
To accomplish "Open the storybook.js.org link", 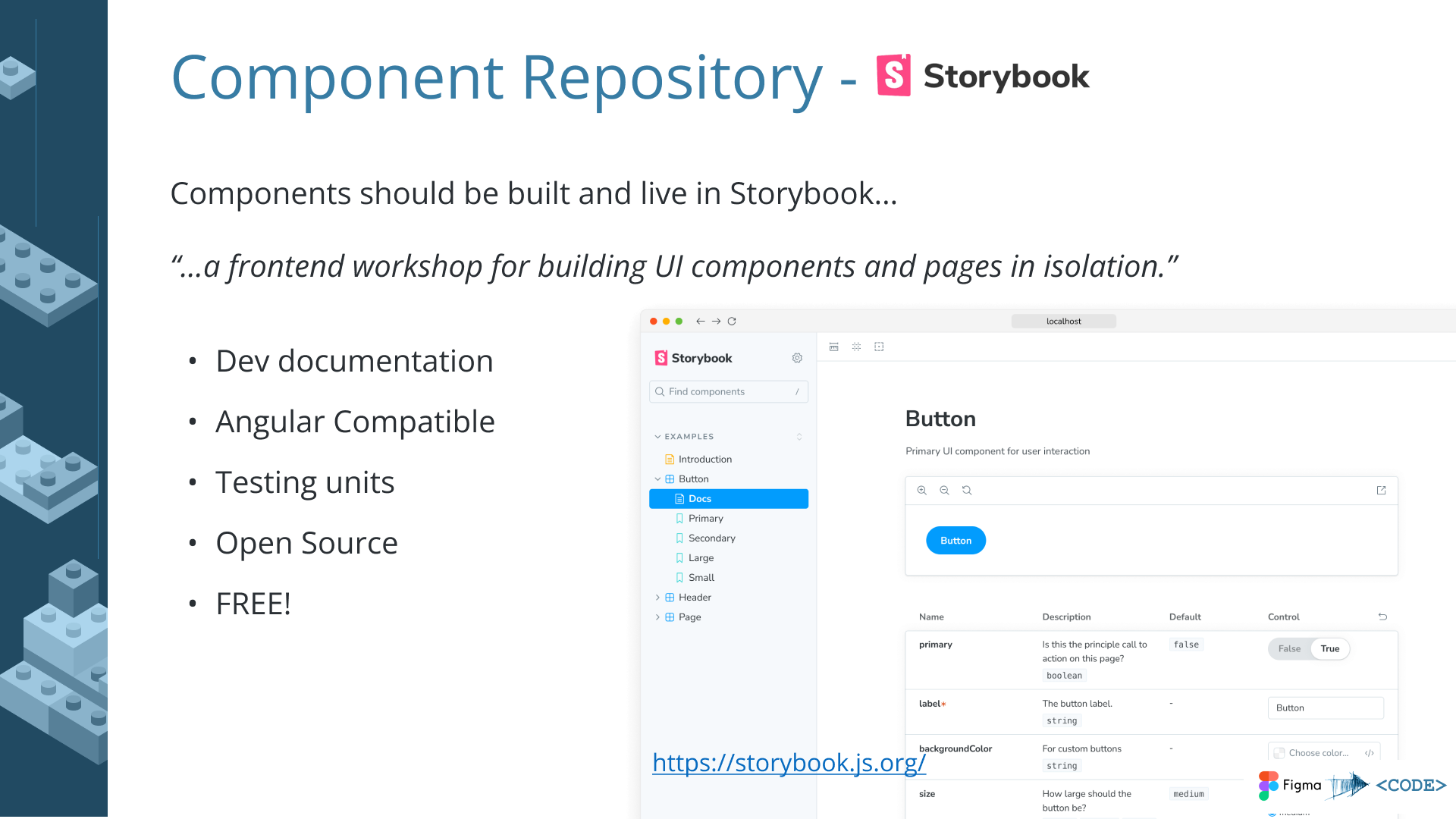I will [789, 763].
